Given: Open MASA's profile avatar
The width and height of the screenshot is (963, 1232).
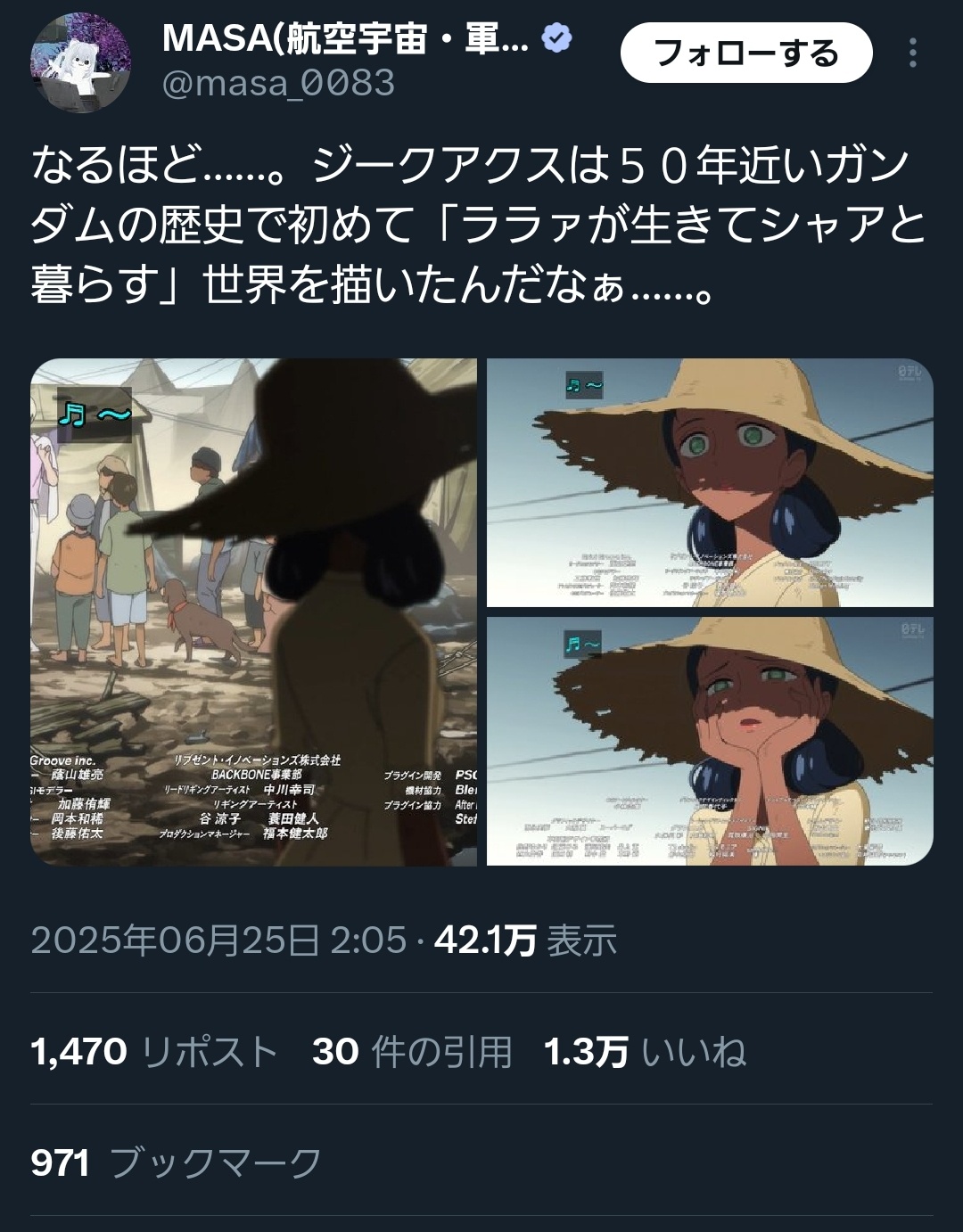Looking at the screenshot, I should [x=80, y=63].
